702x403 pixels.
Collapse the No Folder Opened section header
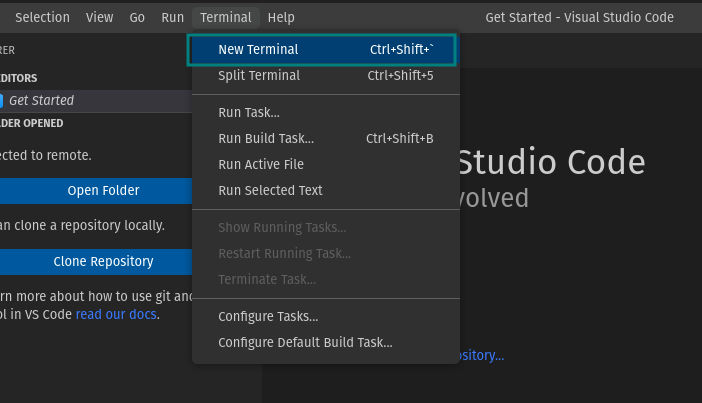click(x=96, y=123)
